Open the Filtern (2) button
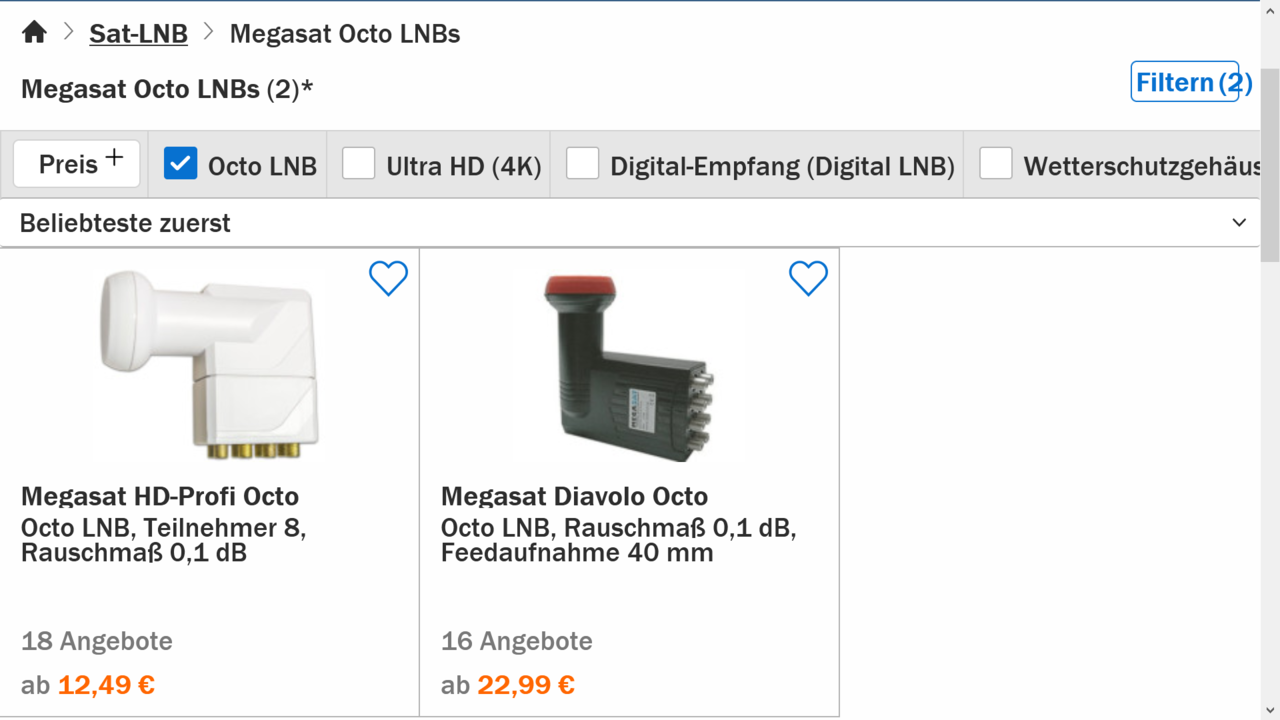The image size is (1280, 720). pyautogui.click(x=1185, y=82)
